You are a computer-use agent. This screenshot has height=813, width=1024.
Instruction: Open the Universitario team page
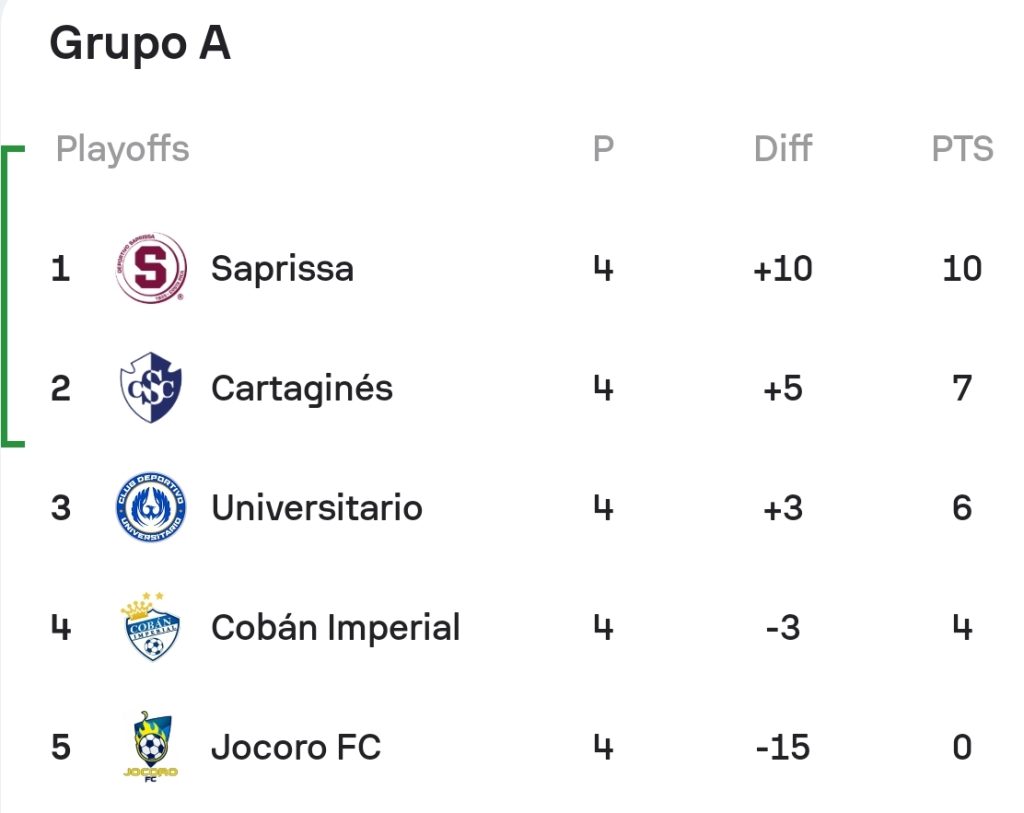pos(317,508)
